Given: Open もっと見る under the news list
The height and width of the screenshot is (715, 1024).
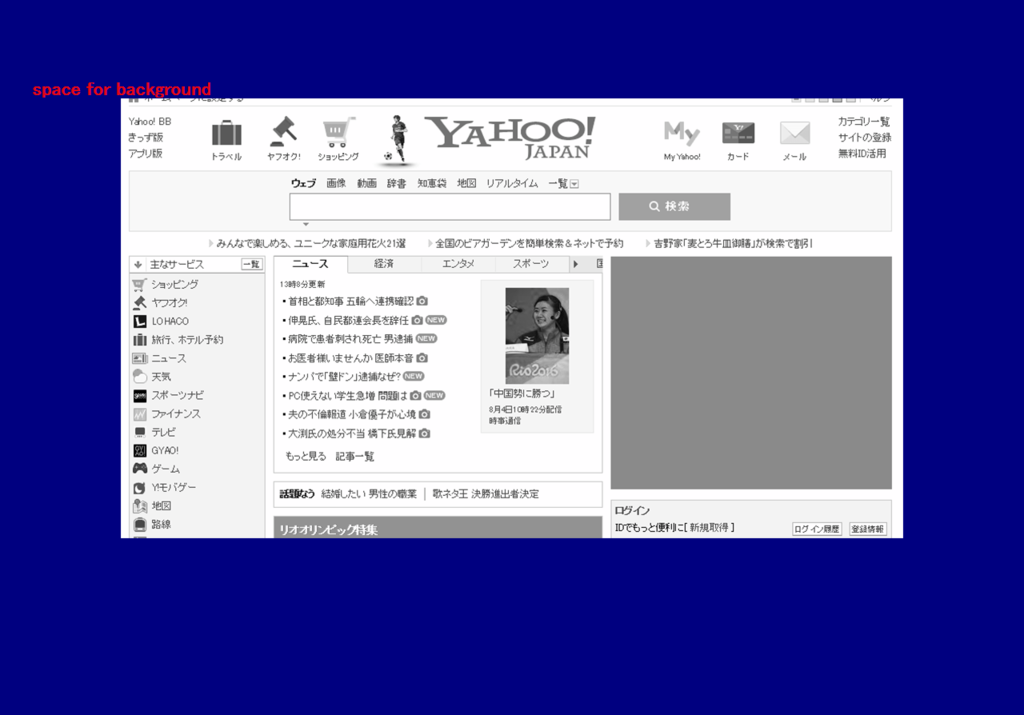Looking at the screenshot, I should [306, 456].
